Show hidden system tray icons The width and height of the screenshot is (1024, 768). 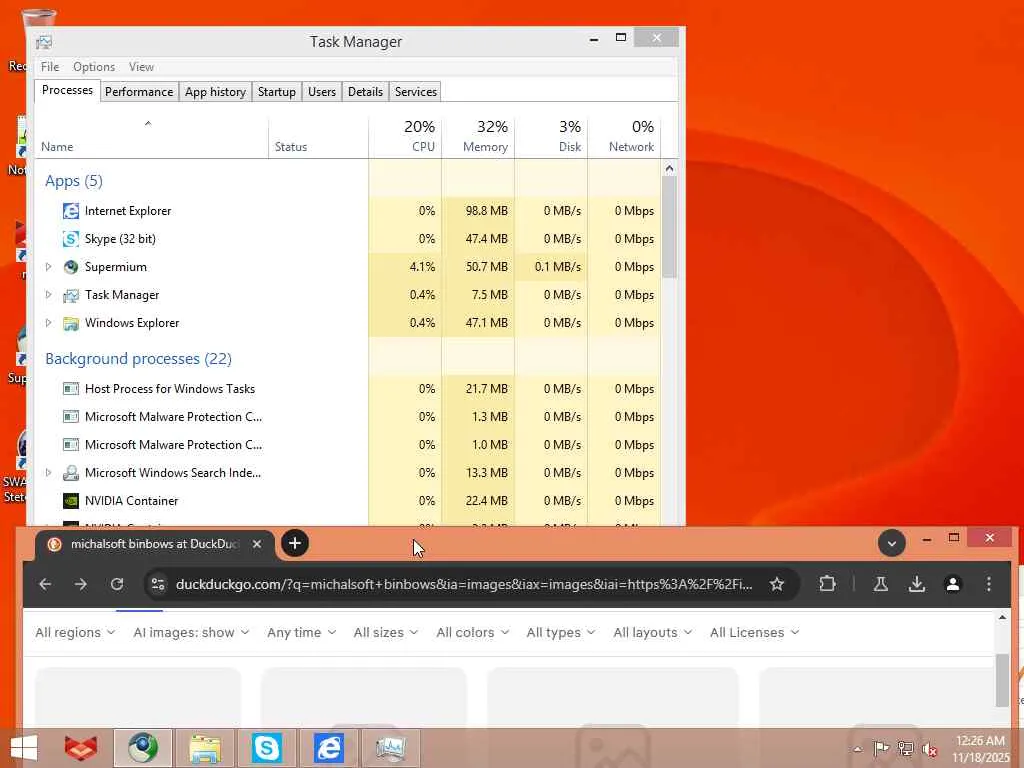[x=858, y=749]
